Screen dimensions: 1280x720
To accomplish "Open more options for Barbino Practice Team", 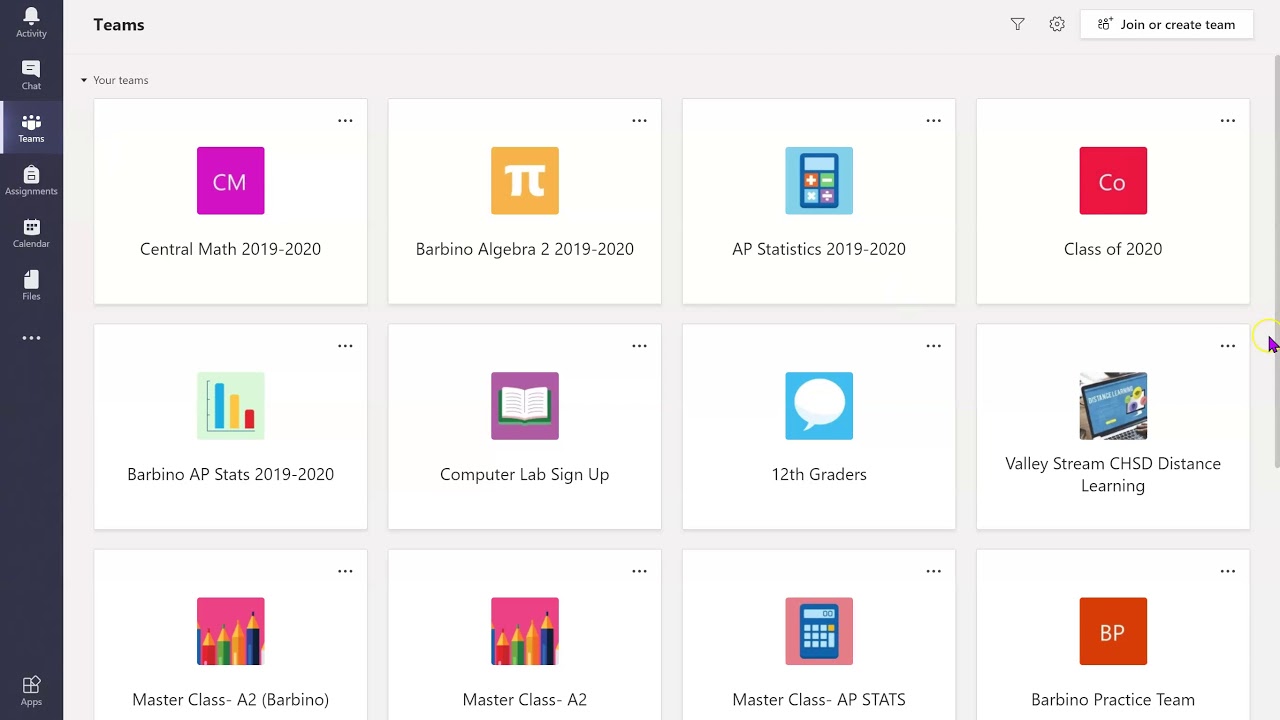I will (1227, 571).
